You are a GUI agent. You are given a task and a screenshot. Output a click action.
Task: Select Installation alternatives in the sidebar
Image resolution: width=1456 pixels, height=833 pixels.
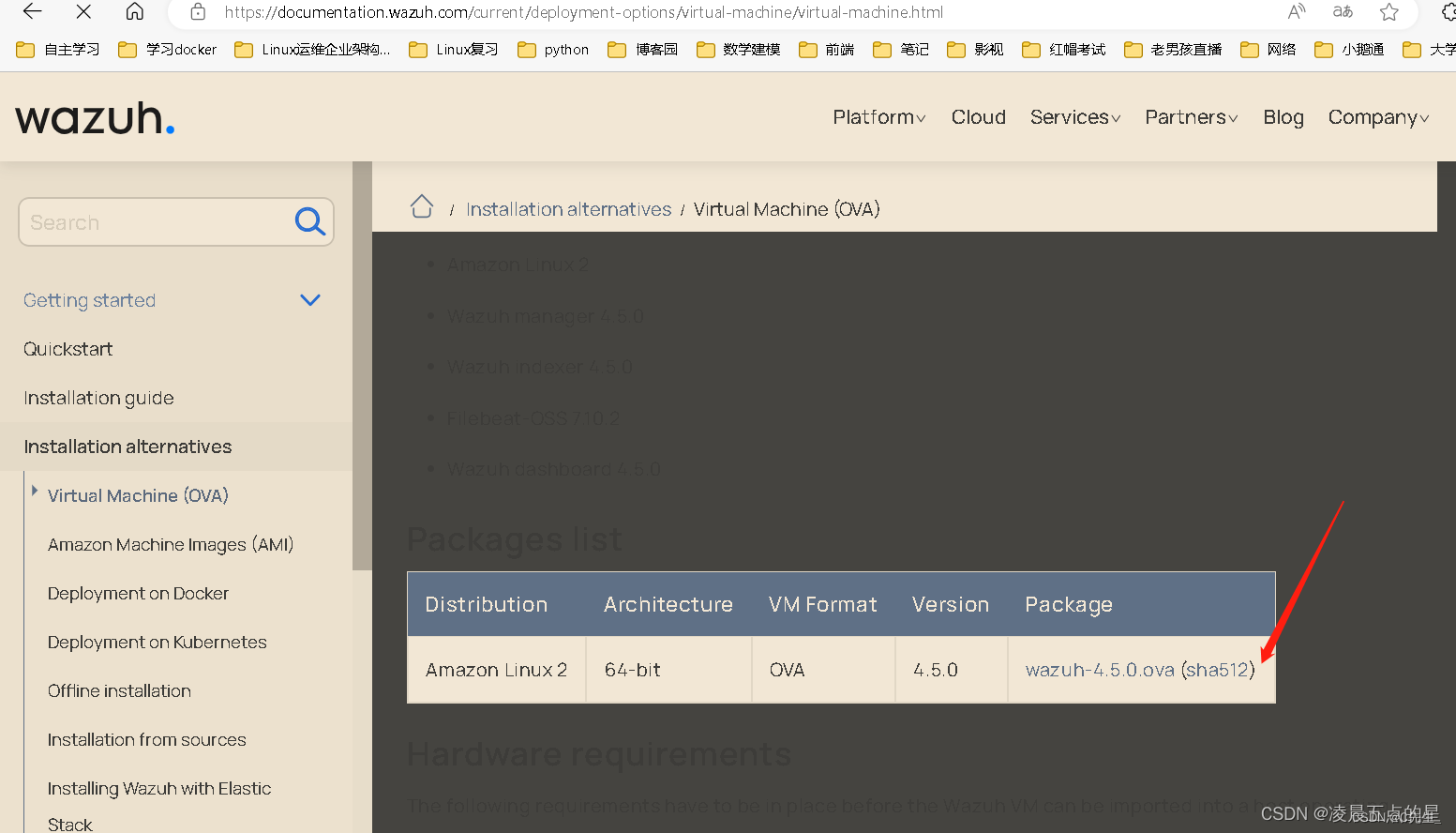128,447
